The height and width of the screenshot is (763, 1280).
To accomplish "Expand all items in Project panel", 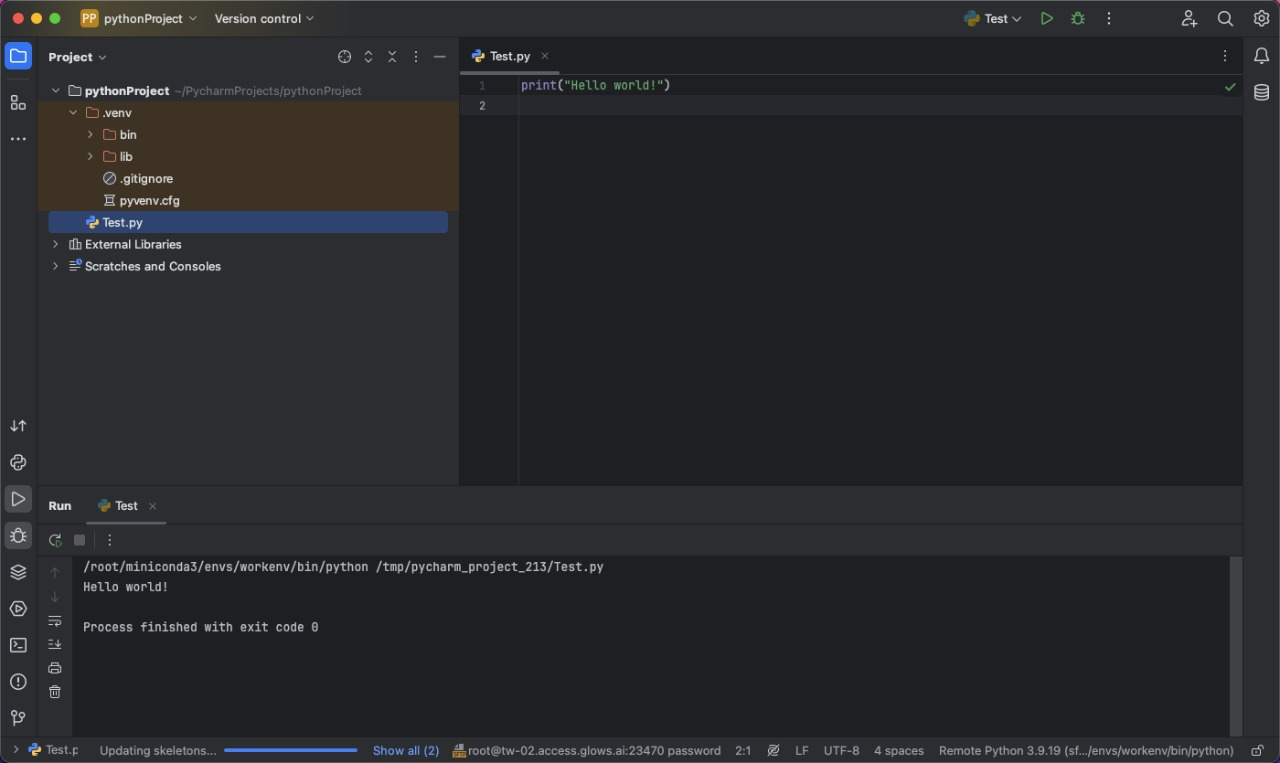I will click(368, 57).
